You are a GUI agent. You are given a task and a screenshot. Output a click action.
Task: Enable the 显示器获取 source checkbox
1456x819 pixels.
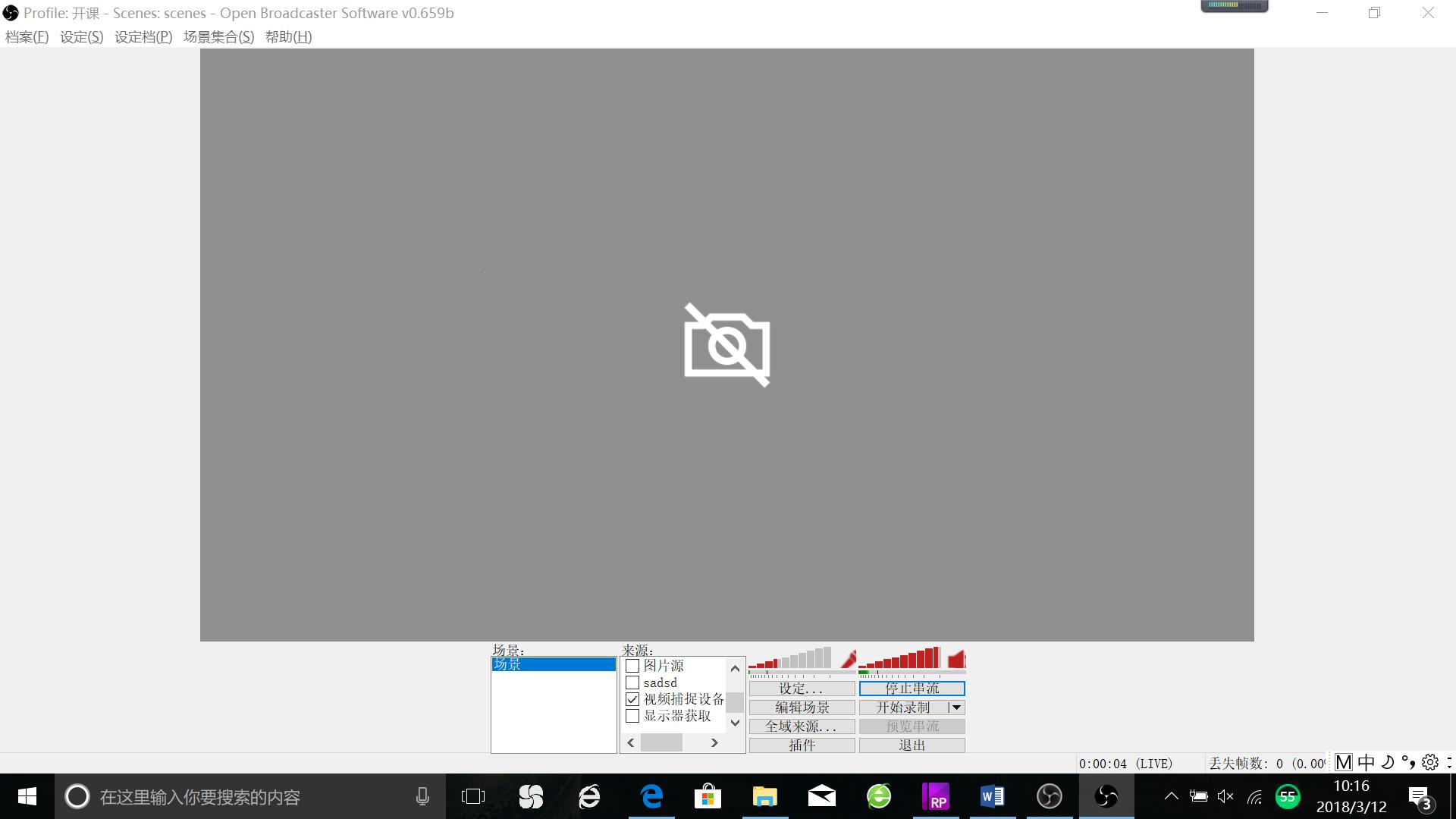pyautogui.click(x=632, y=716)
